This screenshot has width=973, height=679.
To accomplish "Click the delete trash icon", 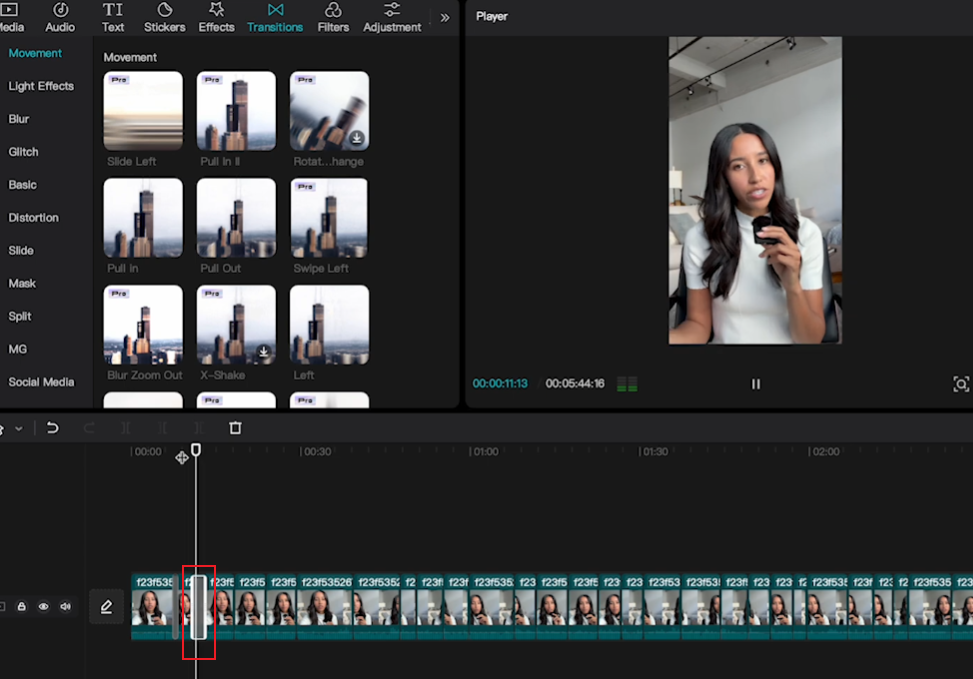I will pos(235,428).
